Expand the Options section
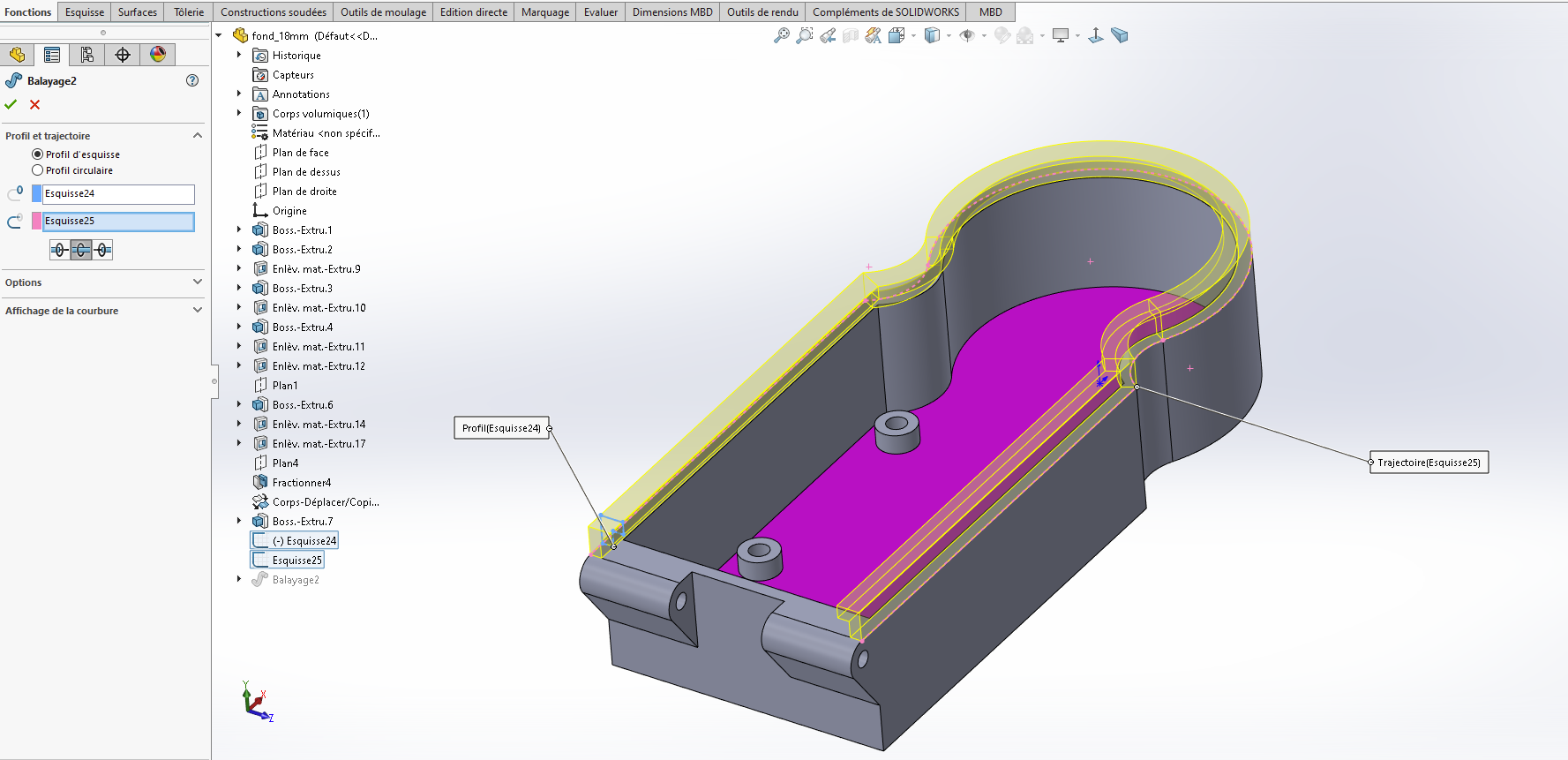The height and width of the screenshot is (760, 1568). pos(197,282)
